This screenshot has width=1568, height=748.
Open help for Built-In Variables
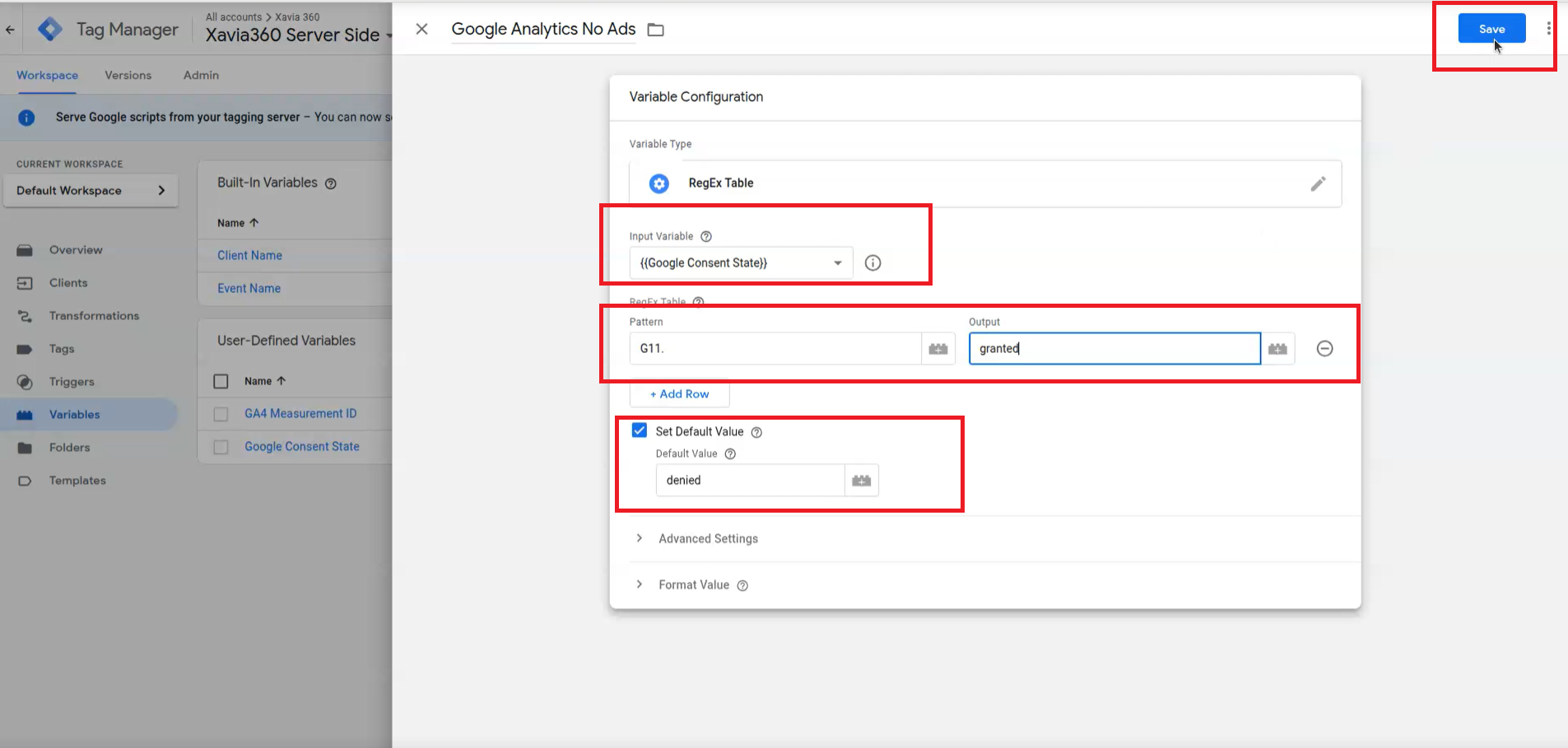[x=331, y=184]
